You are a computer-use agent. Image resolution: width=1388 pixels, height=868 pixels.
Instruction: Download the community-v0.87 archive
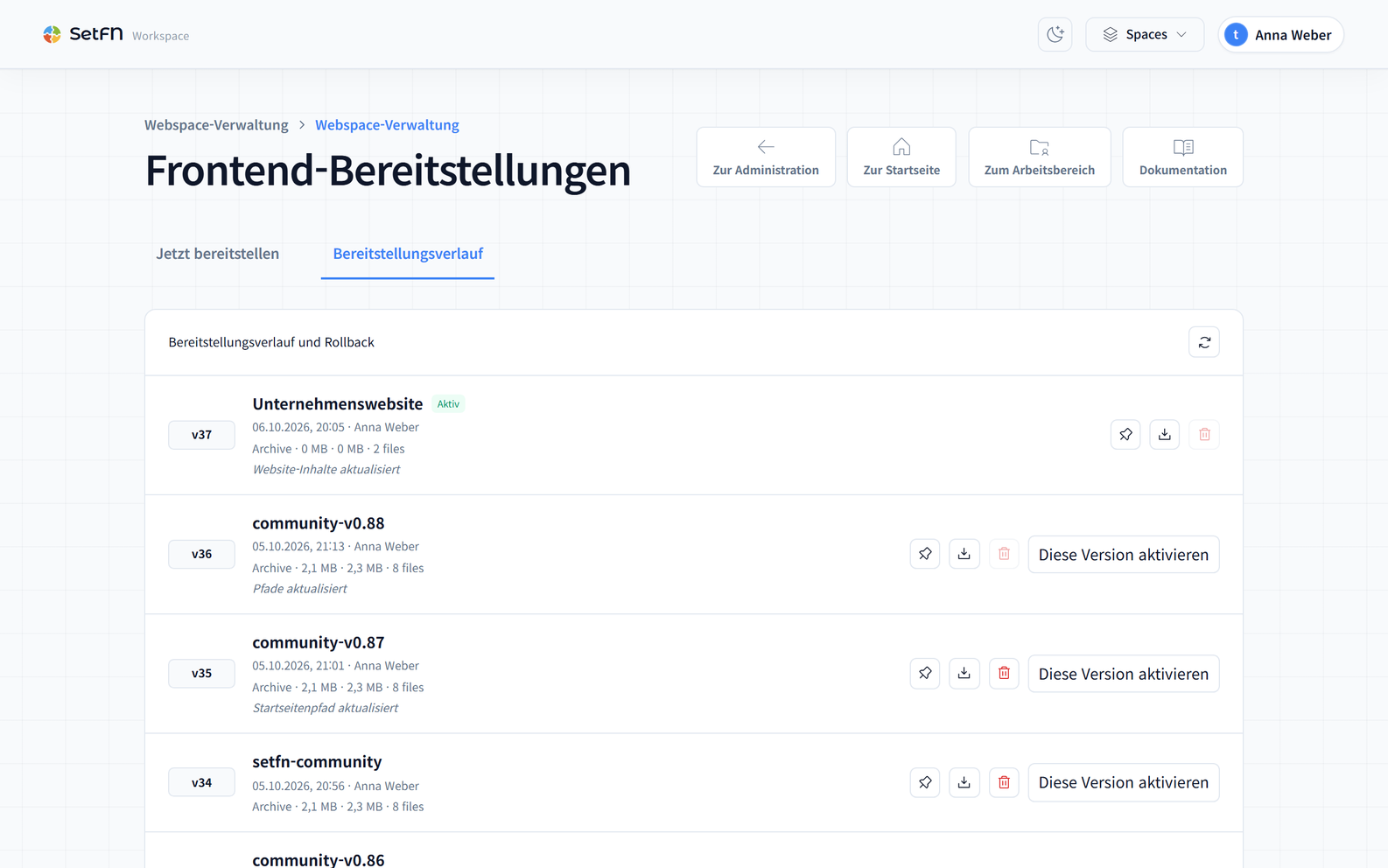click(964, 673)
